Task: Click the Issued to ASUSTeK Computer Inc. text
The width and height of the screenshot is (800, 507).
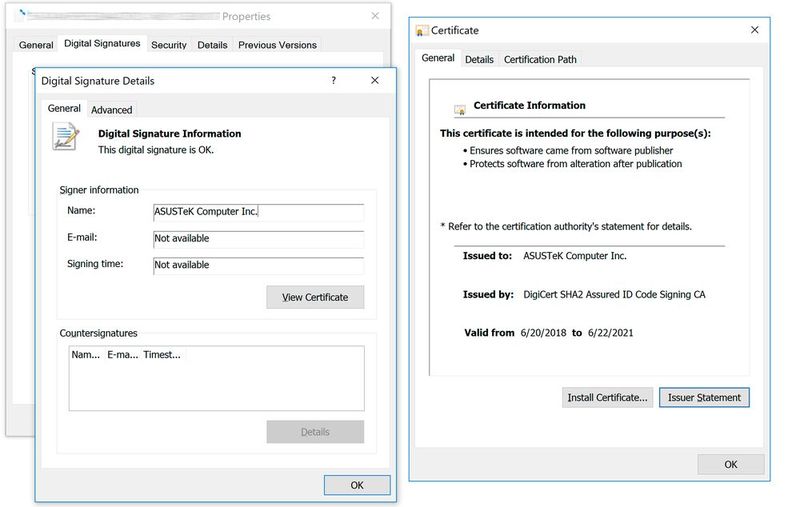Action: click(574, 256)
